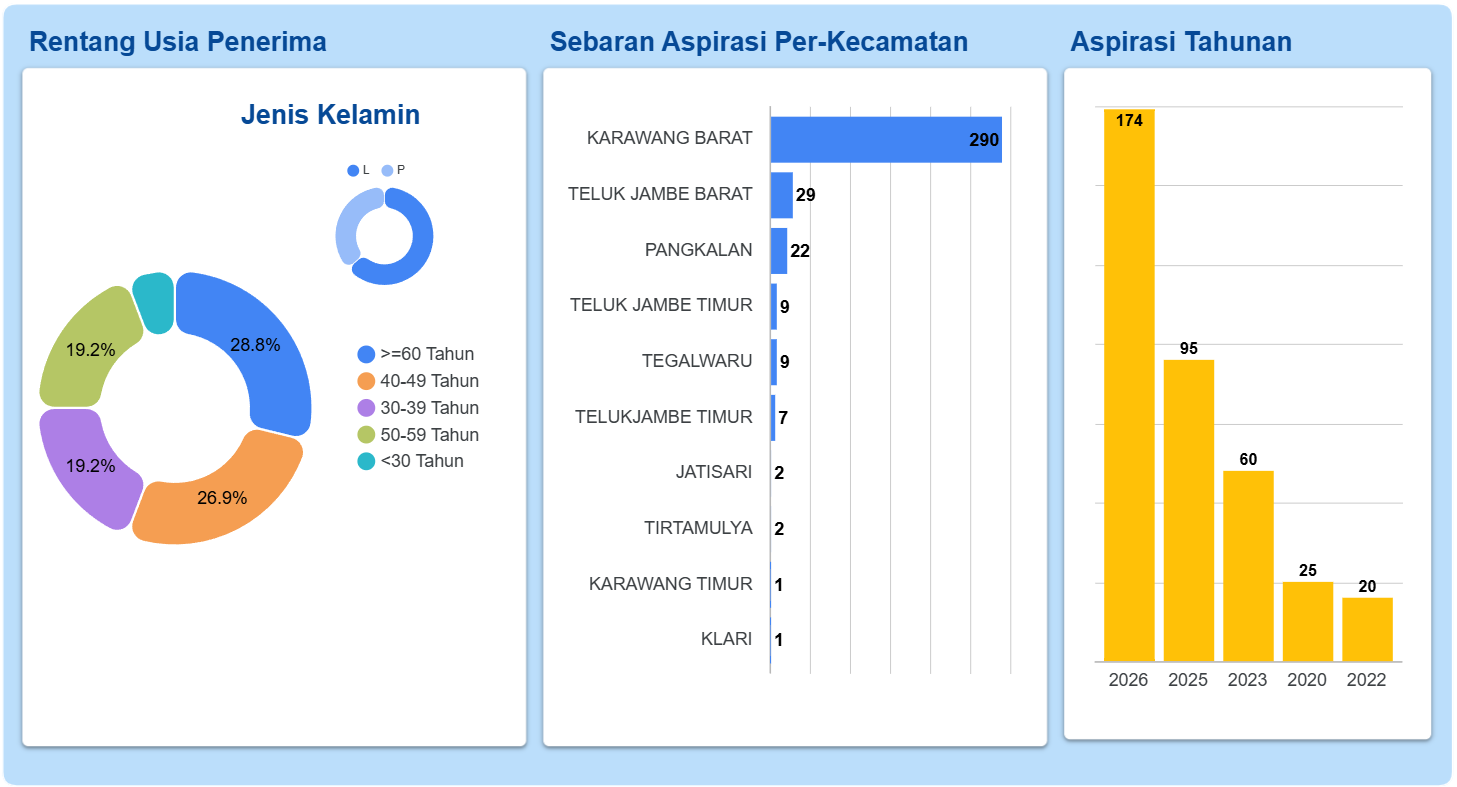The height and width of the screenshot is (787, 1457).
Task: Click the L legend dot in Jenis Kelamin
Action: pyautogui.click(x=353, y=171)
